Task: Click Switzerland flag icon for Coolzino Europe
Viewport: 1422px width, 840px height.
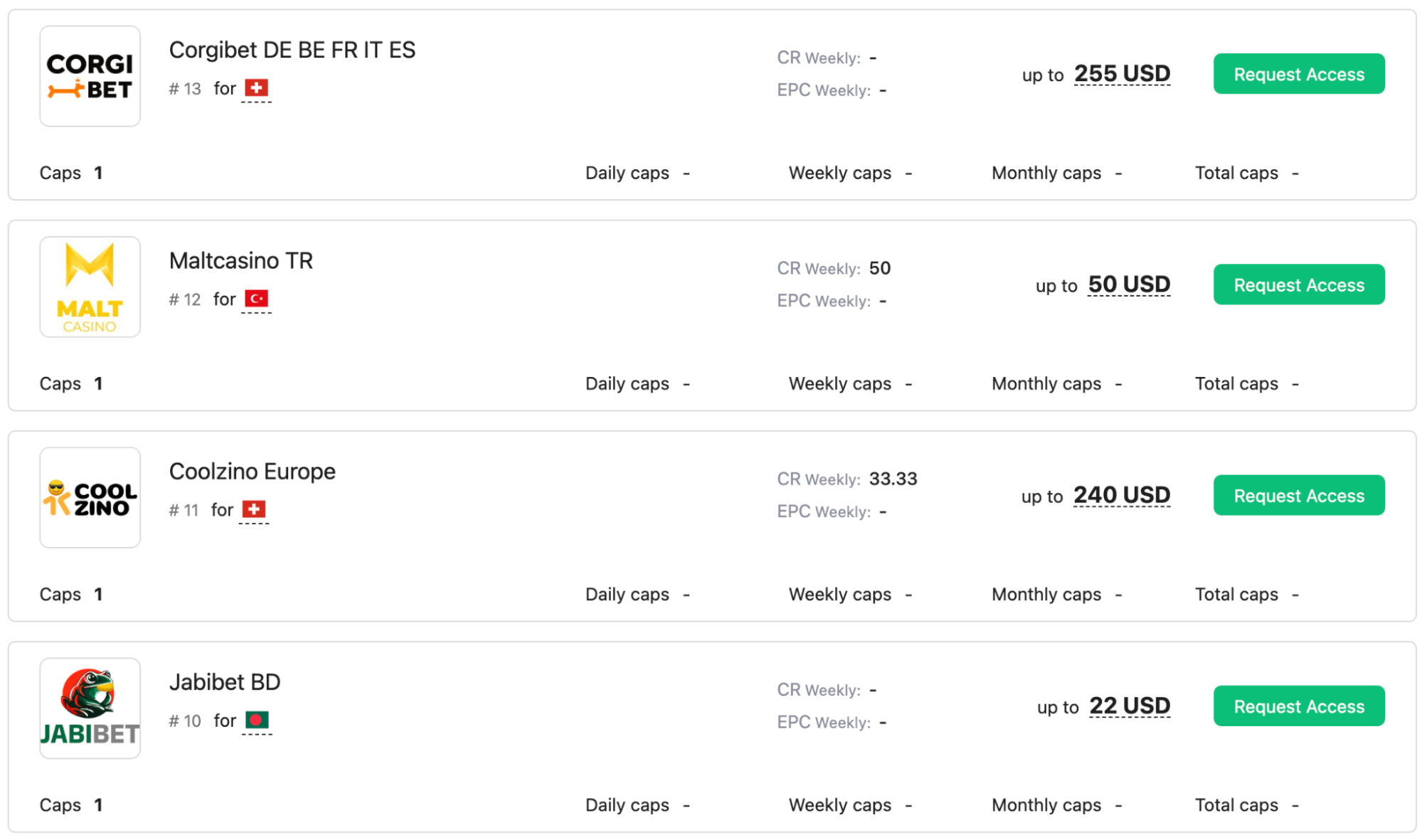Action: pyautogui.click(x=254, y=509)
